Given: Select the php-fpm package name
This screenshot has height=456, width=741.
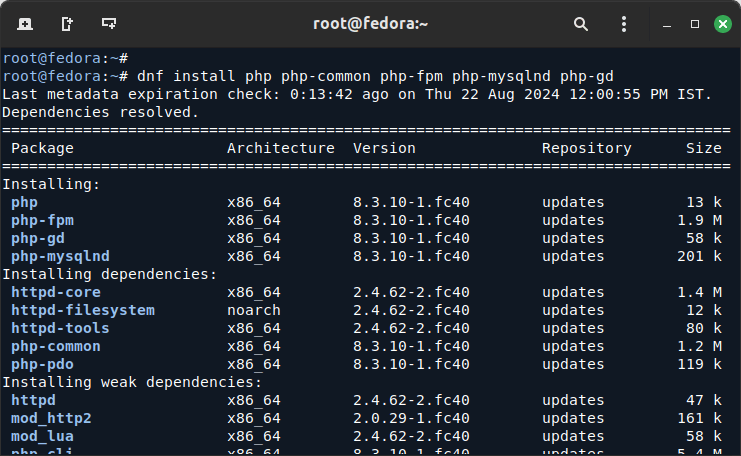Looking at the screenshot, I should pos(43,220).
